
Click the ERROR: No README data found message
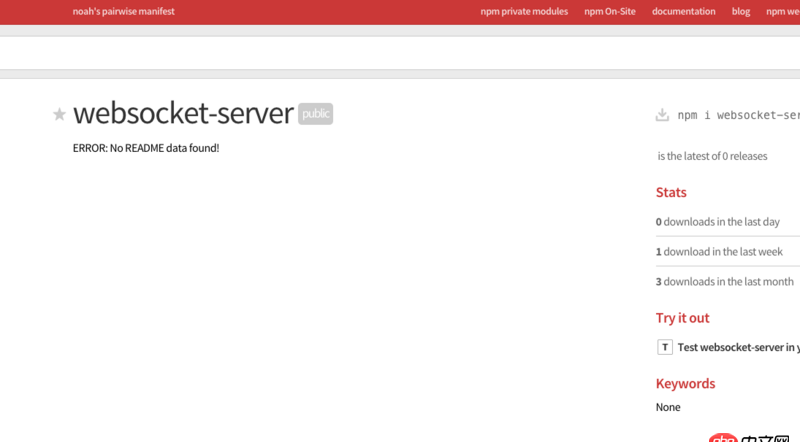[146, 148]
